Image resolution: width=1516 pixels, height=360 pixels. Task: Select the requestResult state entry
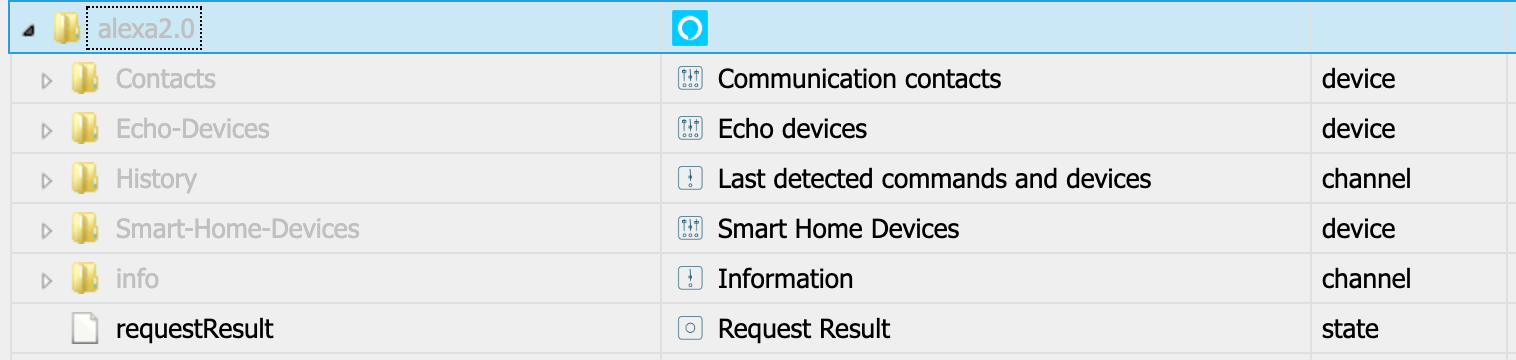coord(195,329)
